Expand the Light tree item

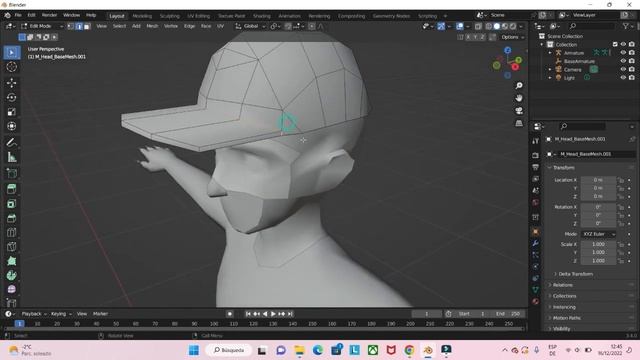click(550, 78)
